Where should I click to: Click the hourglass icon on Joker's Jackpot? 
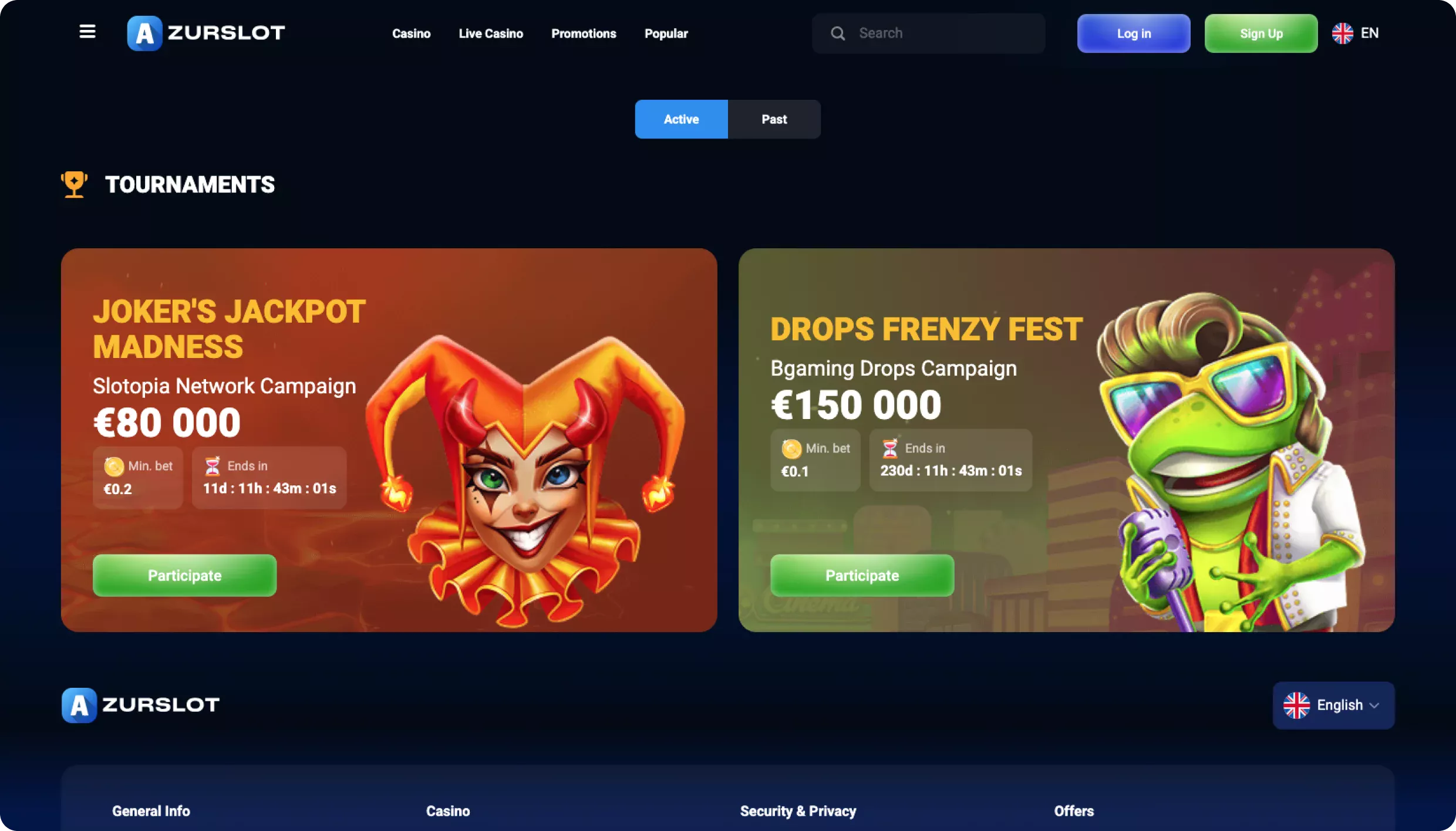coord(213,467)
